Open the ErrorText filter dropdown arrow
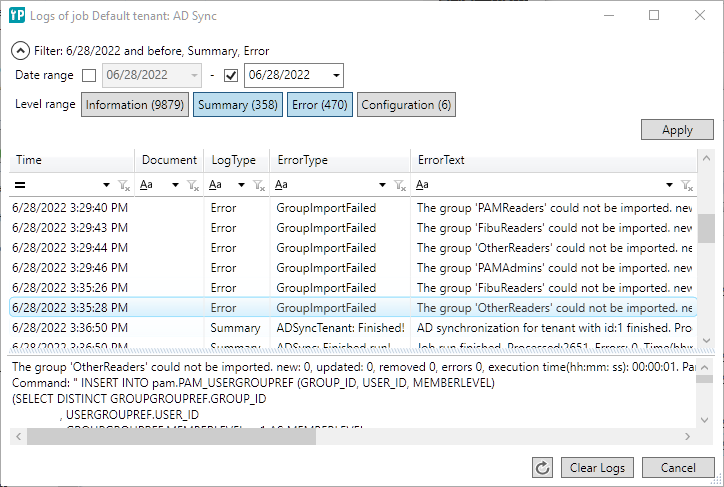This screenshot has height=487, width=724. (x=667, y=185)
